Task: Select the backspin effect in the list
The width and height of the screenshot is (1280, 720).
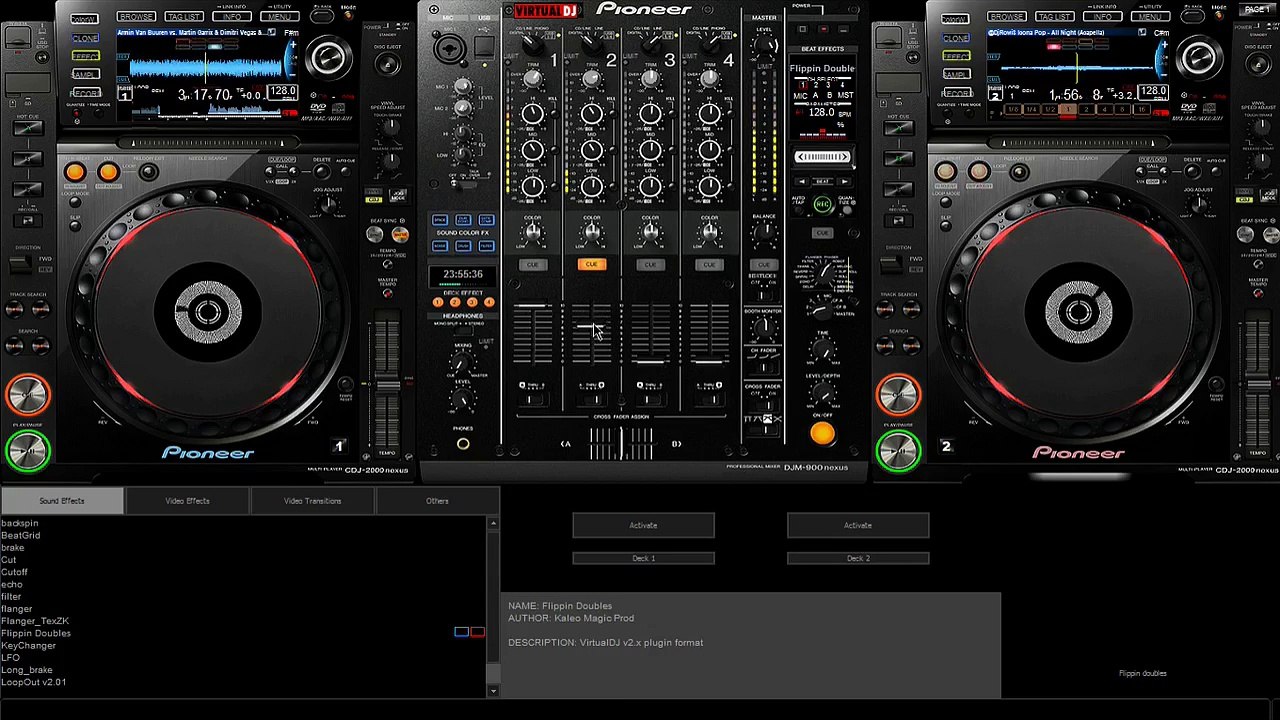Action: (x=20, y=523)
